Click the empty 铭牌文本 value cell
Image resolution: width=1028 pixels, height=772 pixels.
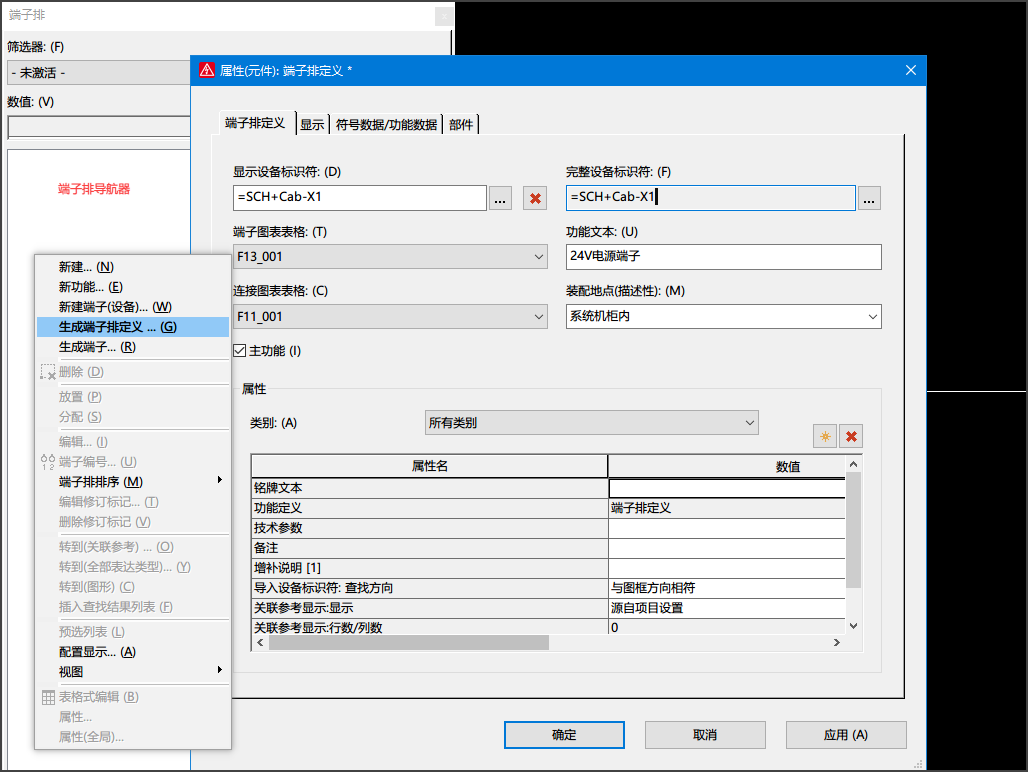click(727, 488)
